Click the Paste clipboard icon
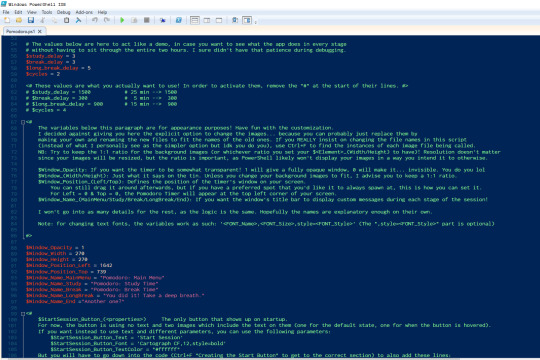This screenshot has height=360, width=540. [66, 20]
